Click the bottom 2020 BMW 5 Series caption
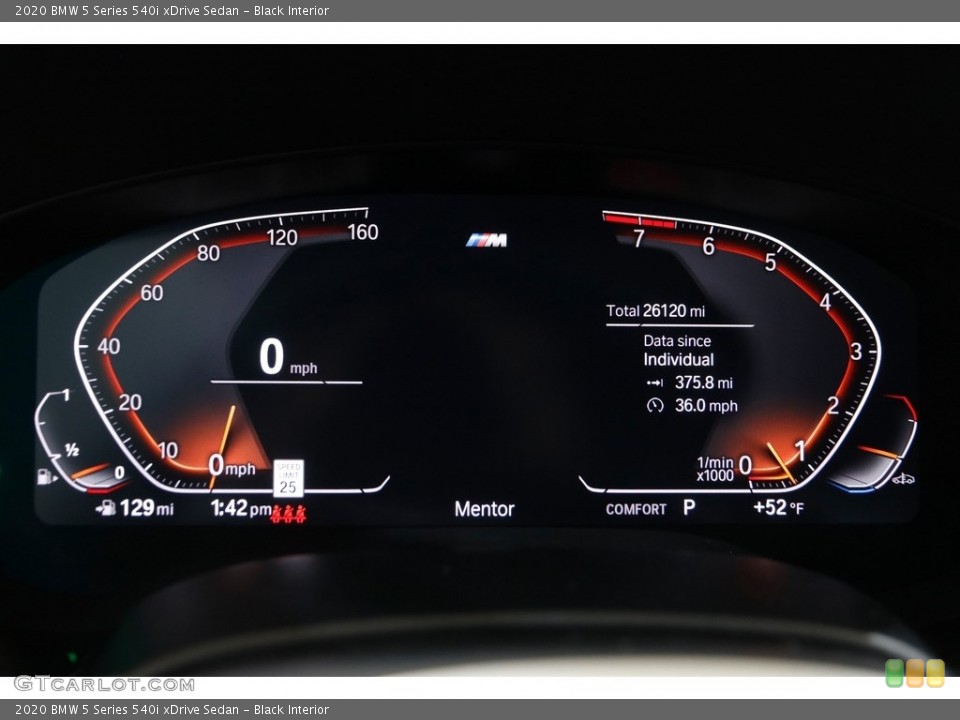 (172, 710)
